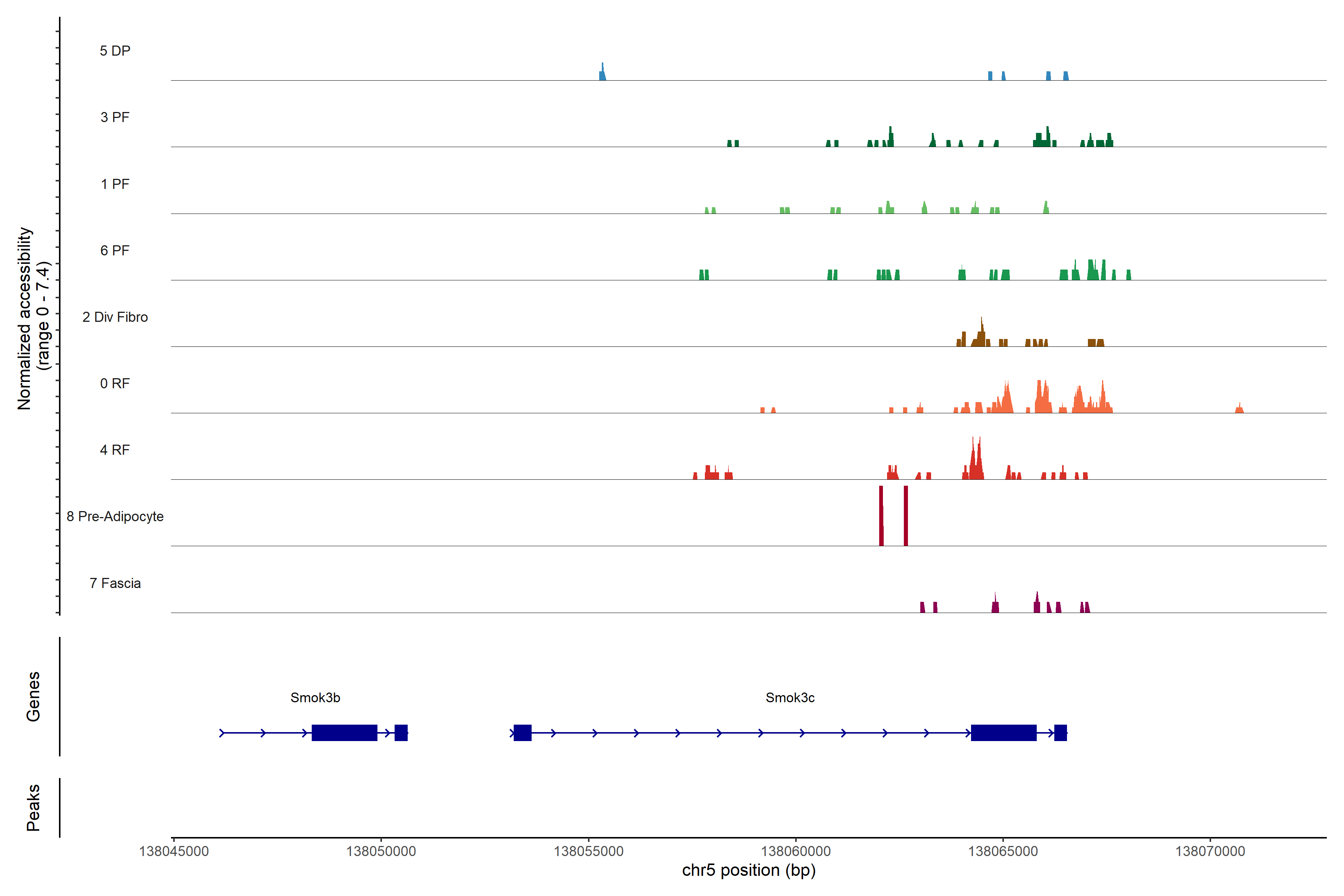Click the 6 PF track label
This screenshot has width=1344, height=896.
pyautogui.click(x=115, y=250)
